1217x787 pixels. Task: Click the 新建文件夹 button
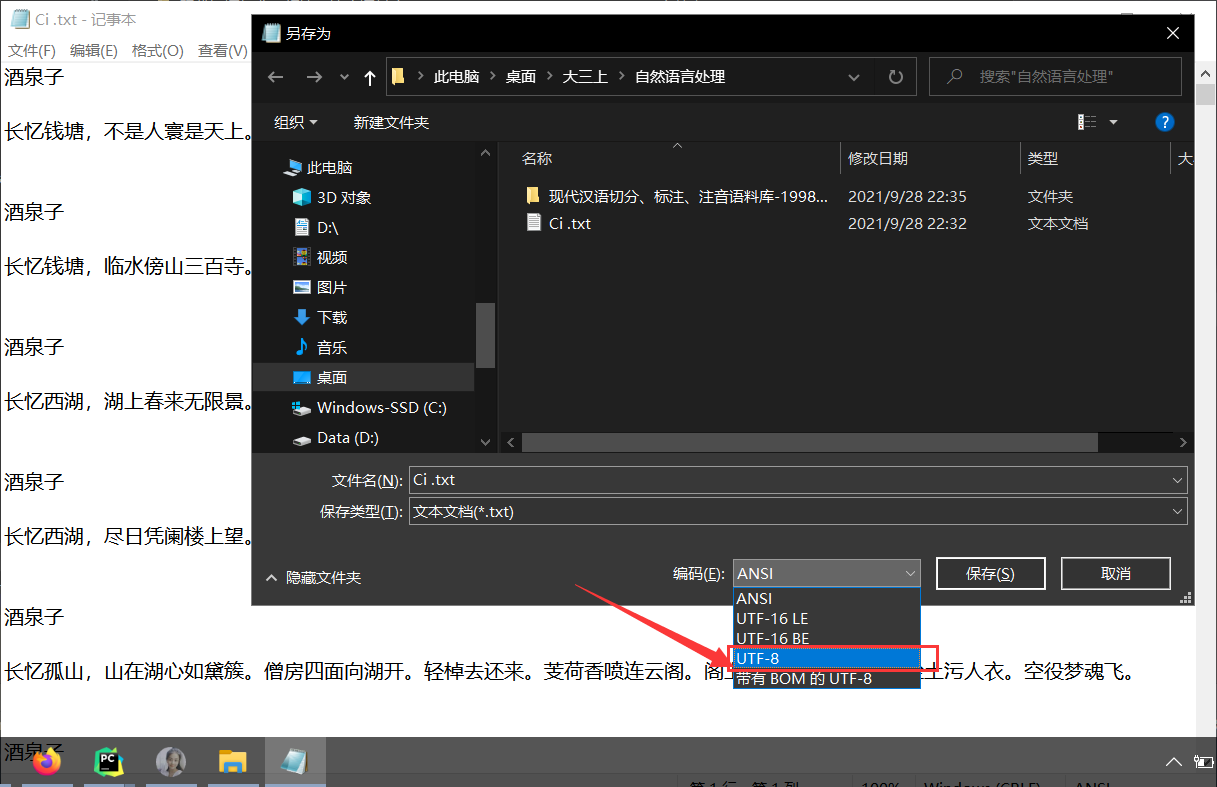[x=391, y=122]
